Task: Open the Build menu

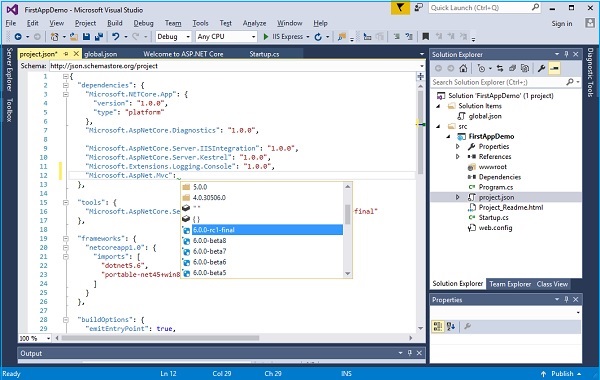Action: [114, 23]
